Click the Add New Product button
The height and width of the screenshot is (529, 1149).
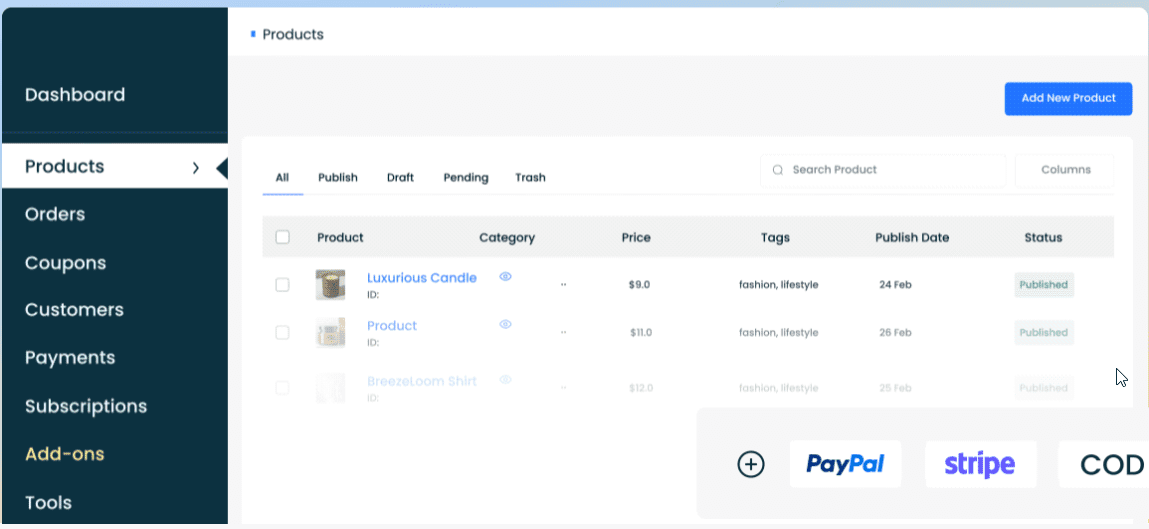point(1068,98)
